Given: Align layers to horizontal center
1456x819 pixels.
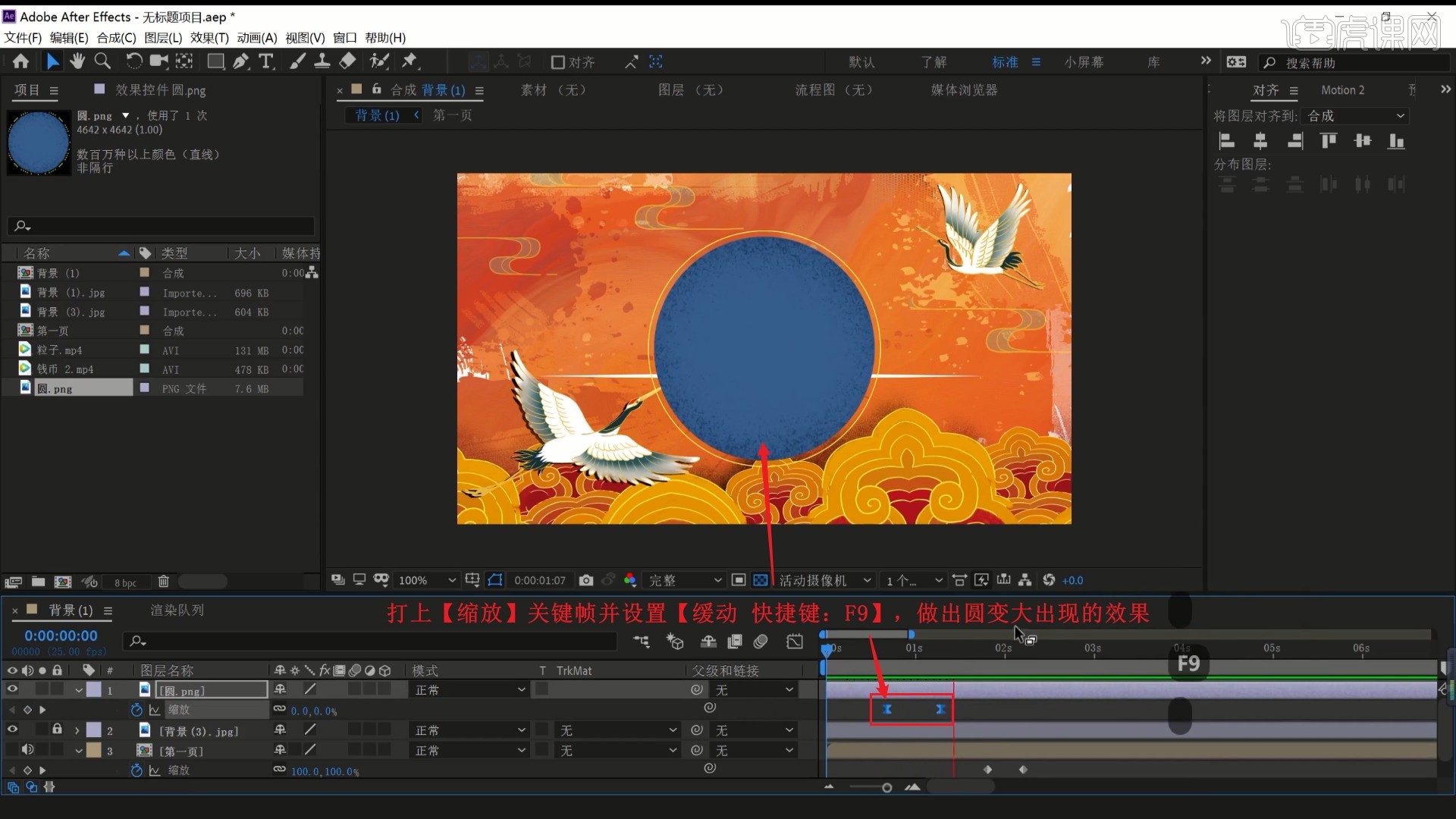Looking at the screenshot, I should coord(1260,141).
